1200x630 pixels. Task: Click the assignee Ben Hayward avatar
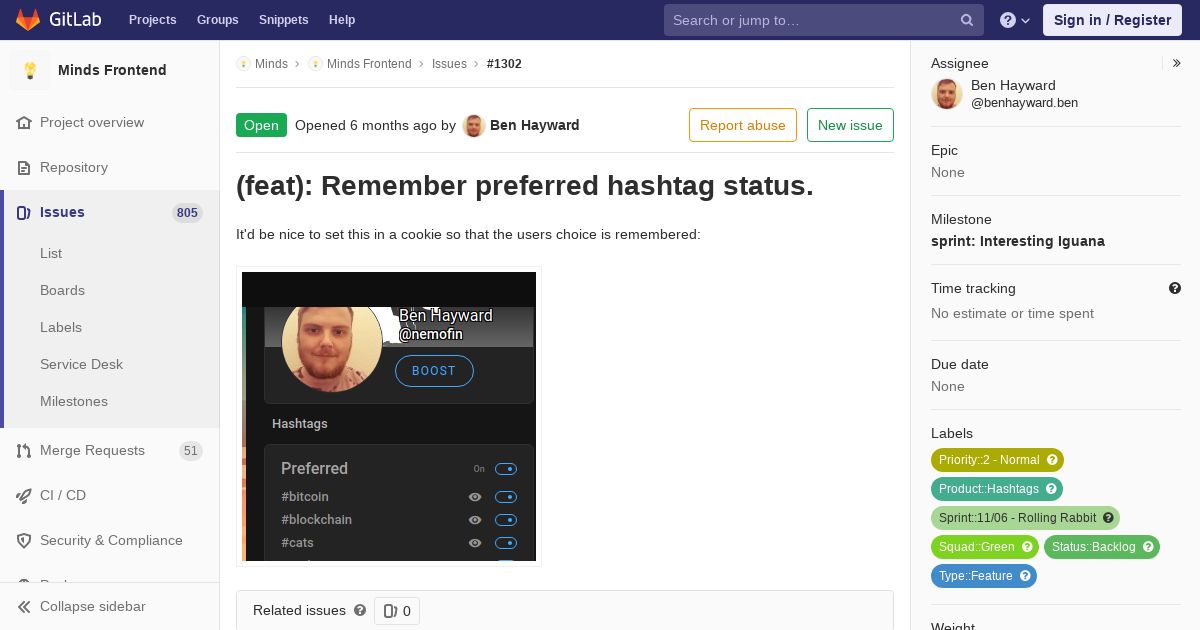click(x=947, y=94)
